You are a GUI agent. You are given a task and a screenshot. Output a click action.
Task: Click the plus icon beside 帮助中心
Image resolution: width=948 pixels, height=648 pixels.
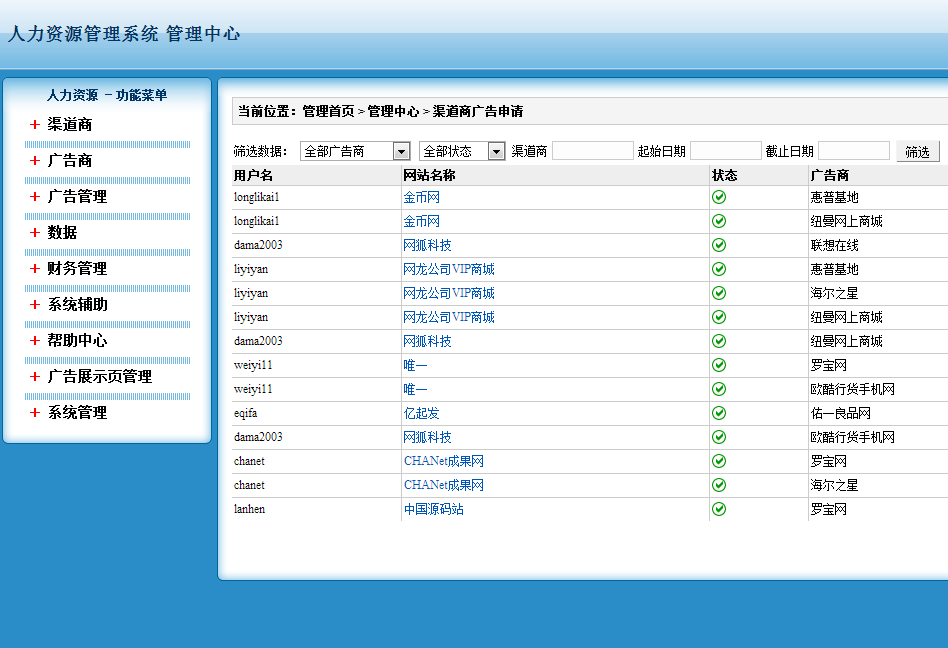35,341
